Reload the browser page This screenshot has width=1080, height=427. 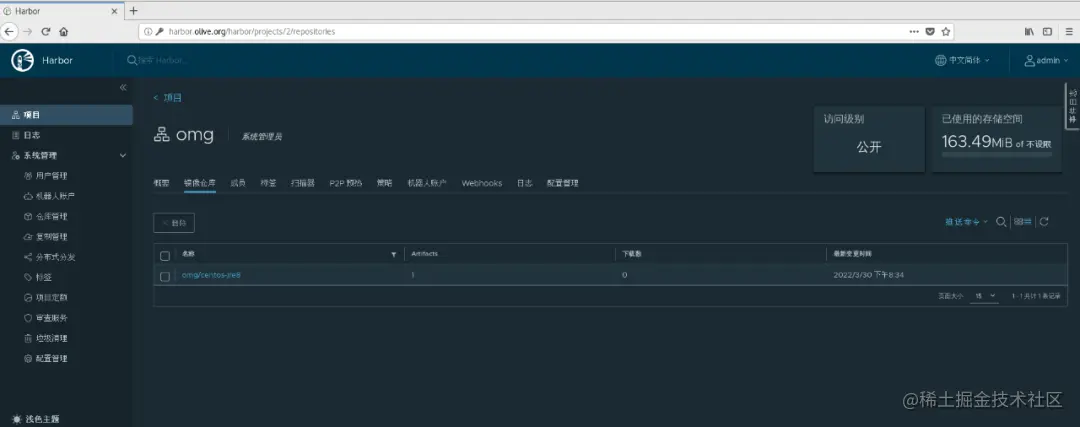(46, 32)
